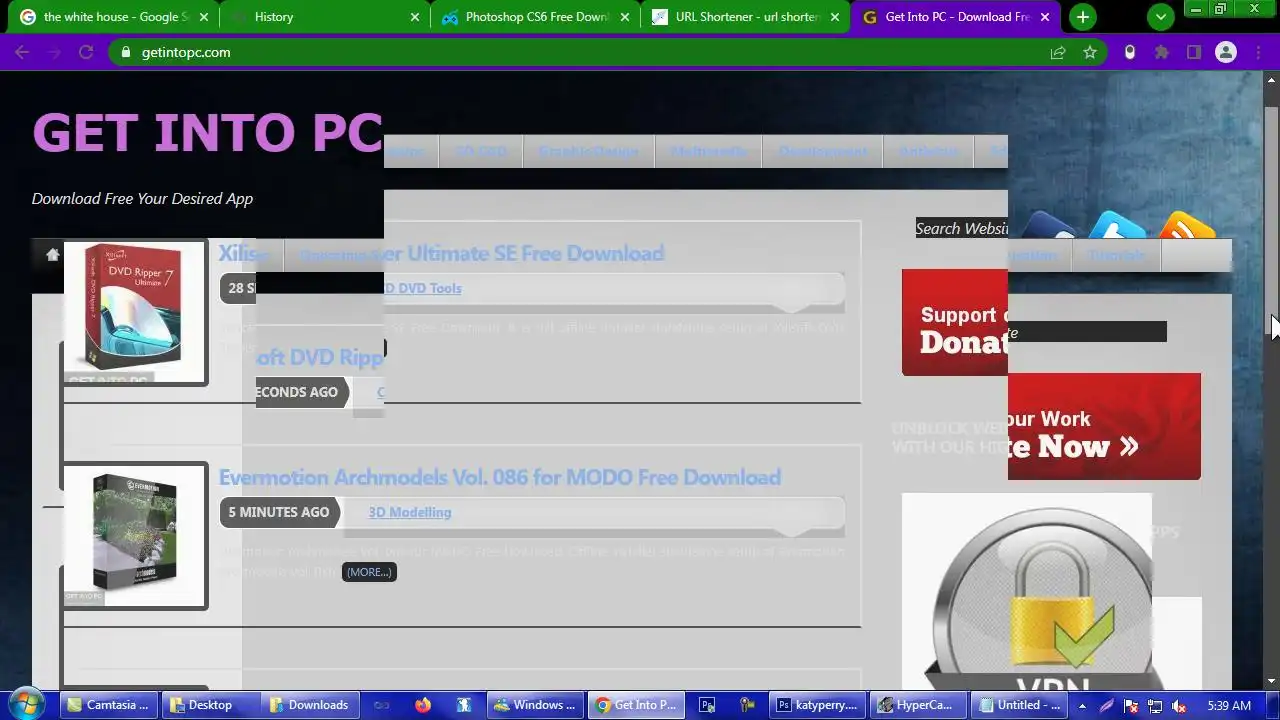This screenshot has height=720, width=1280.
Task: Open the VPN padlock advertisement
Action: (x=1026, y=591)
